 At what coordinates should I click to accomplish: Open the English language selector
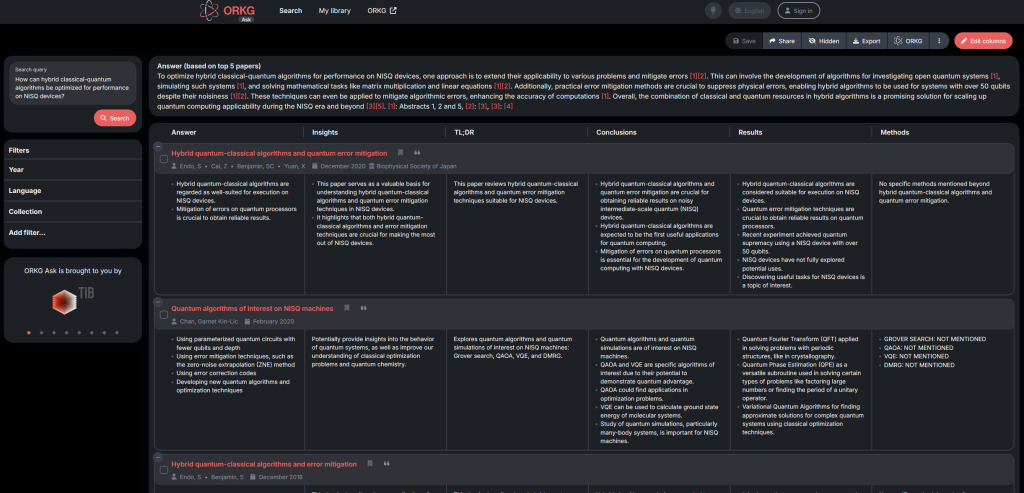point(749,10)
